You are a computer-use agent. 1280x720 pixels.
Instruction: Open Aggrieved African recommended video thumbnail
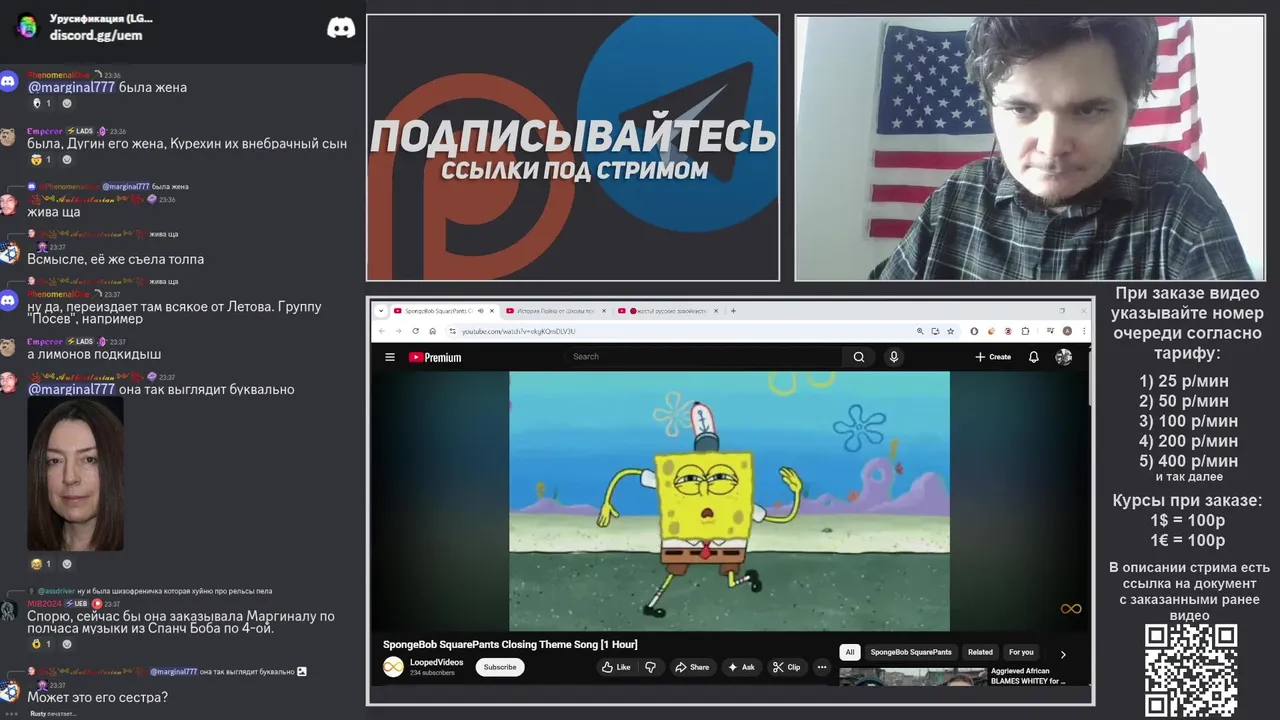[912, 677]
